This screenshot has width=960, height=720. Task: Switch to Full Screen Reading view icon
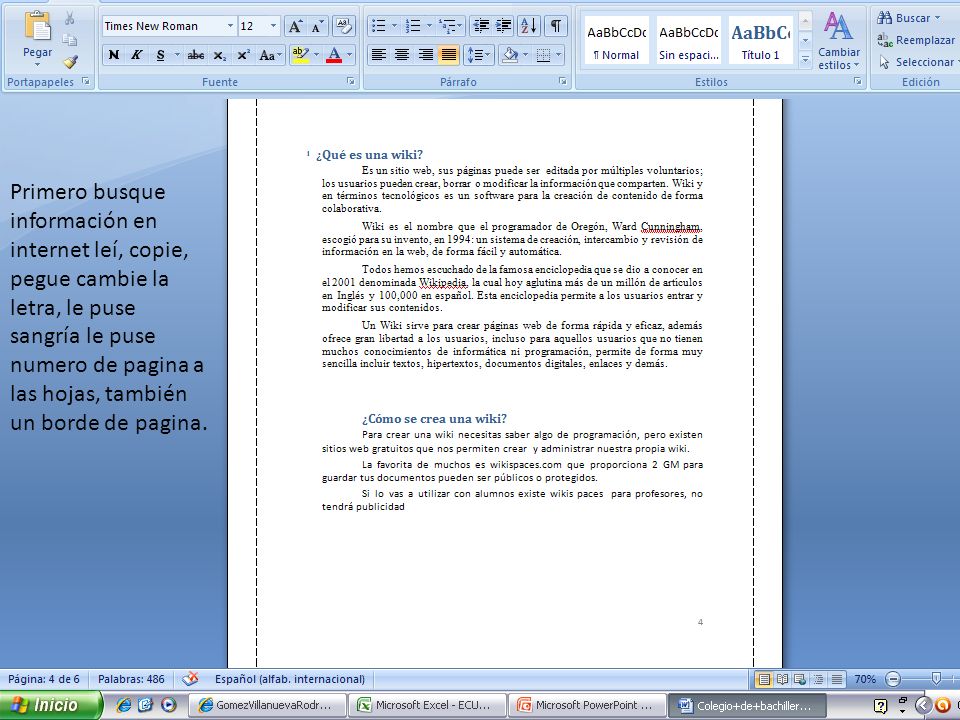(x=782, y=679)
